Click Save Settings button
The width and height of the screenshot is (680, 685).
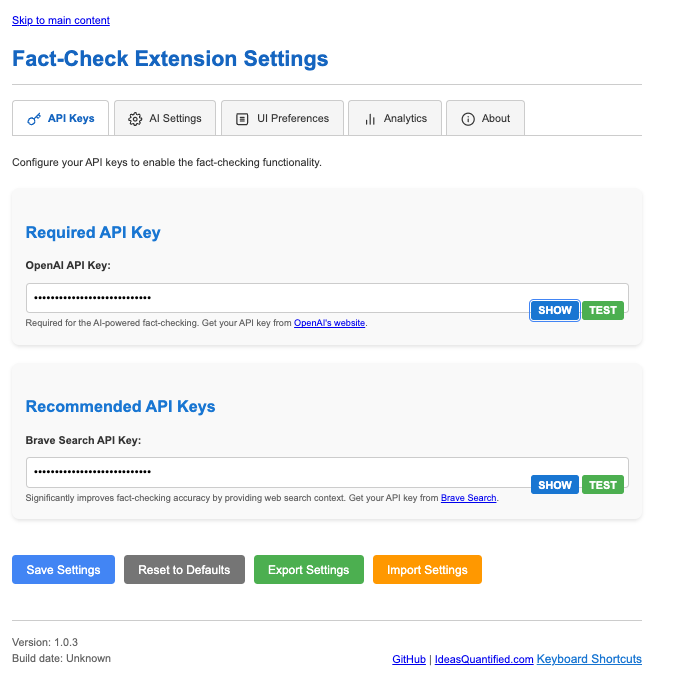point(63,570)
